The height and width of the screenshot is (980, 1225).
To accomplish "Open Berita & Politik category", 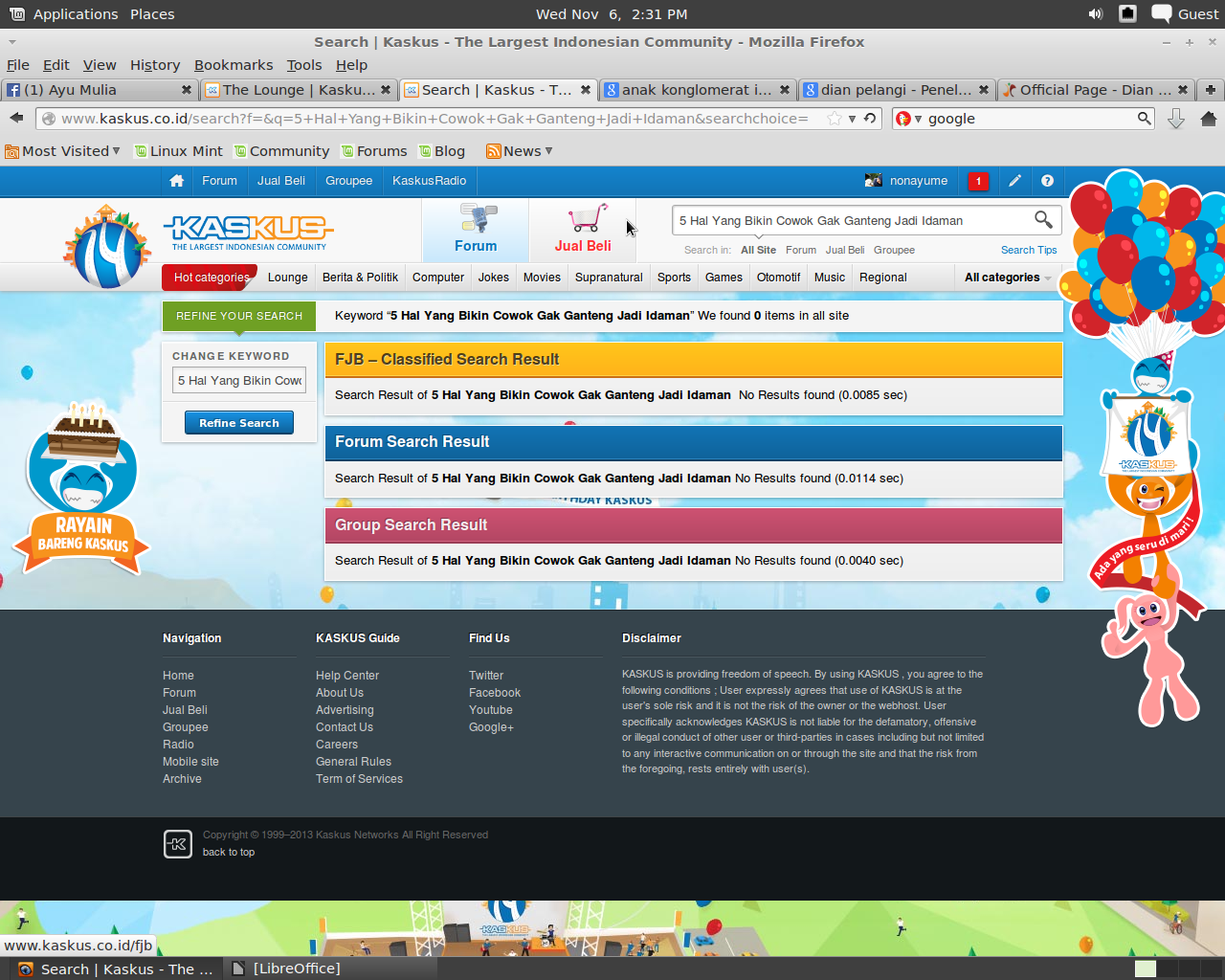I will point(360,278).
